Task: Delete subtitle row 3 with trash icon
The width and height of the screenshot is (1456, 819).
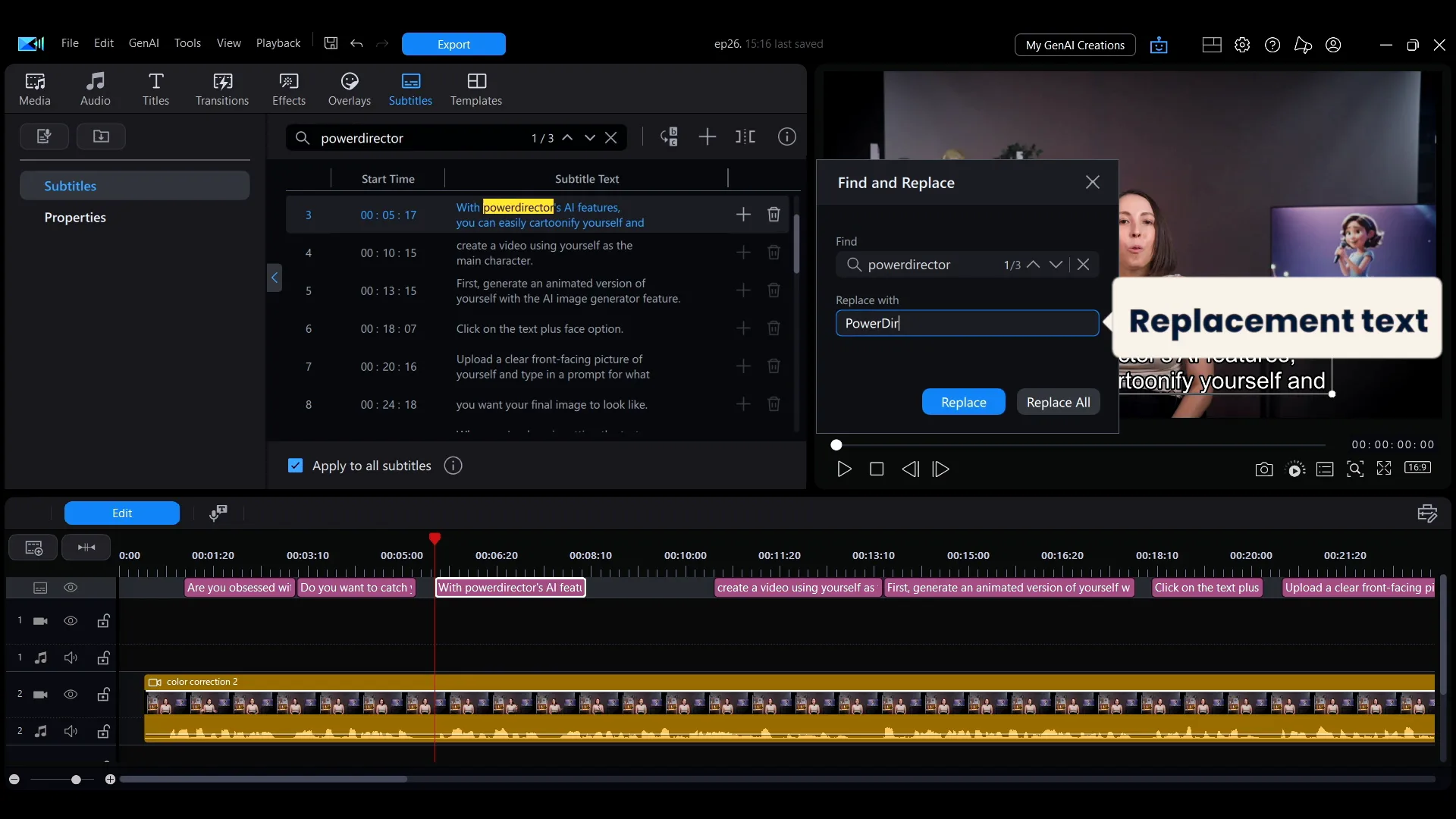Action: coord(773,215)
